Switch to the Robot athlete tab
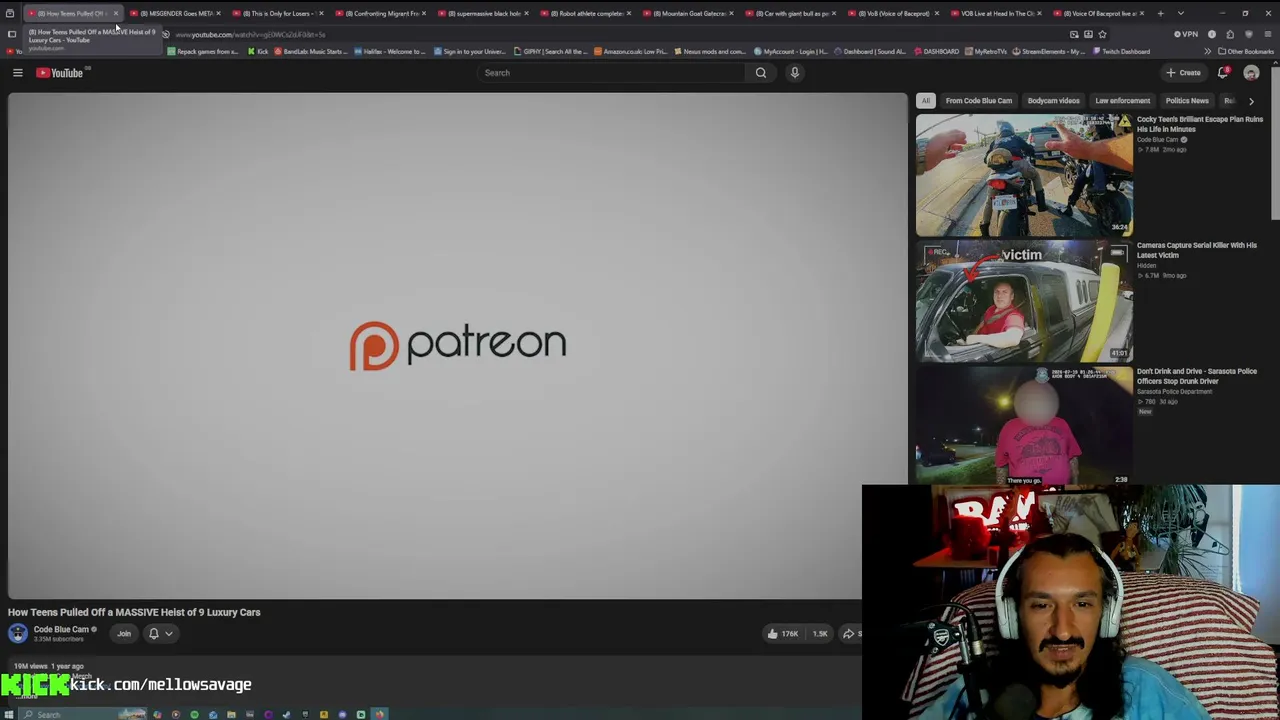 (x=587, y=13)
